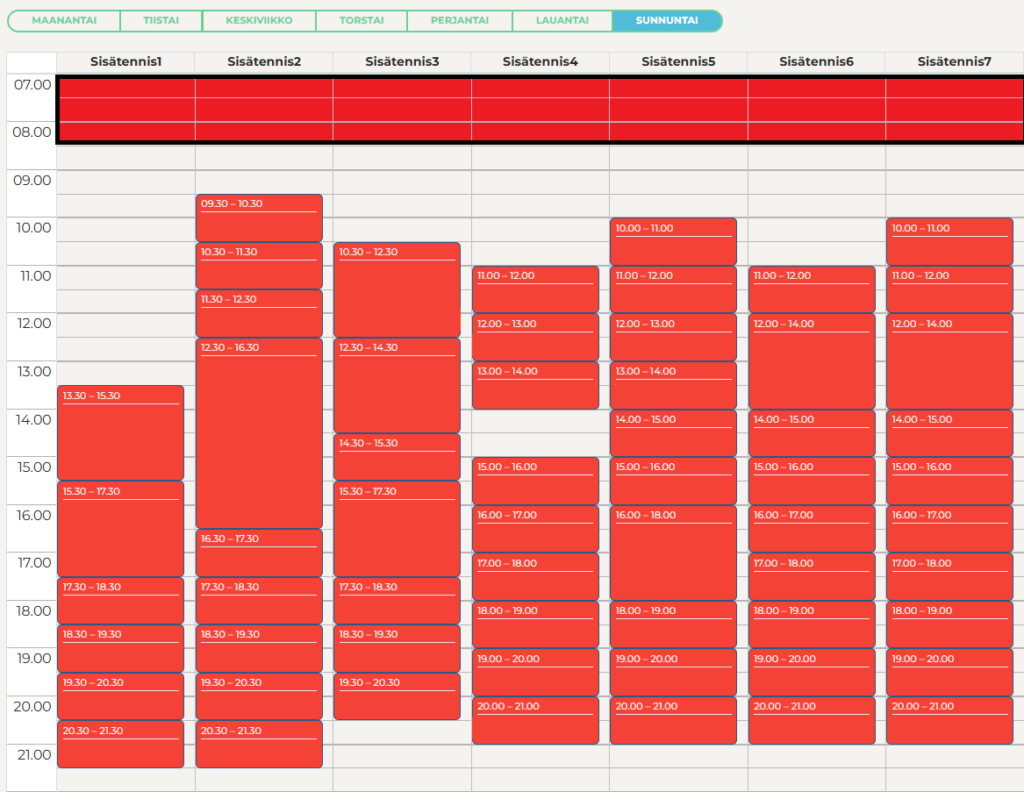Screen dimensions: 1024x792
Task: Open Sisätennis5 booking 10.00 – 11.00
Action: coord(673,242)
